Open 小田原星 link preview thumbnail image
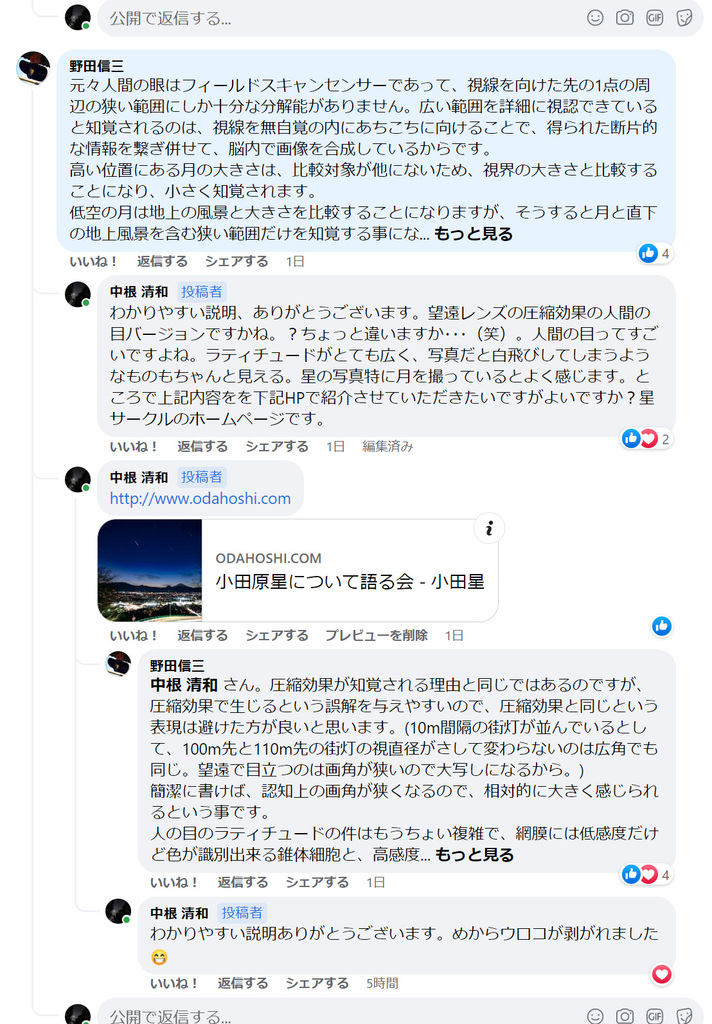 tap(150, 570)
